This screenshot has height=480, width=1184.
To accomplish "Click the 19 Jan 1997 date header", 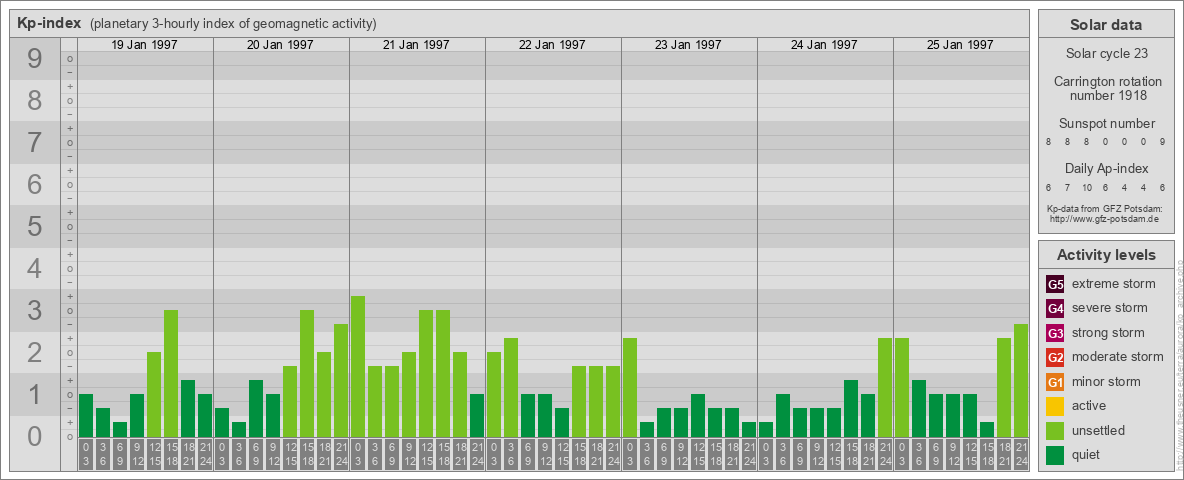I will click(x=144, y=45).
